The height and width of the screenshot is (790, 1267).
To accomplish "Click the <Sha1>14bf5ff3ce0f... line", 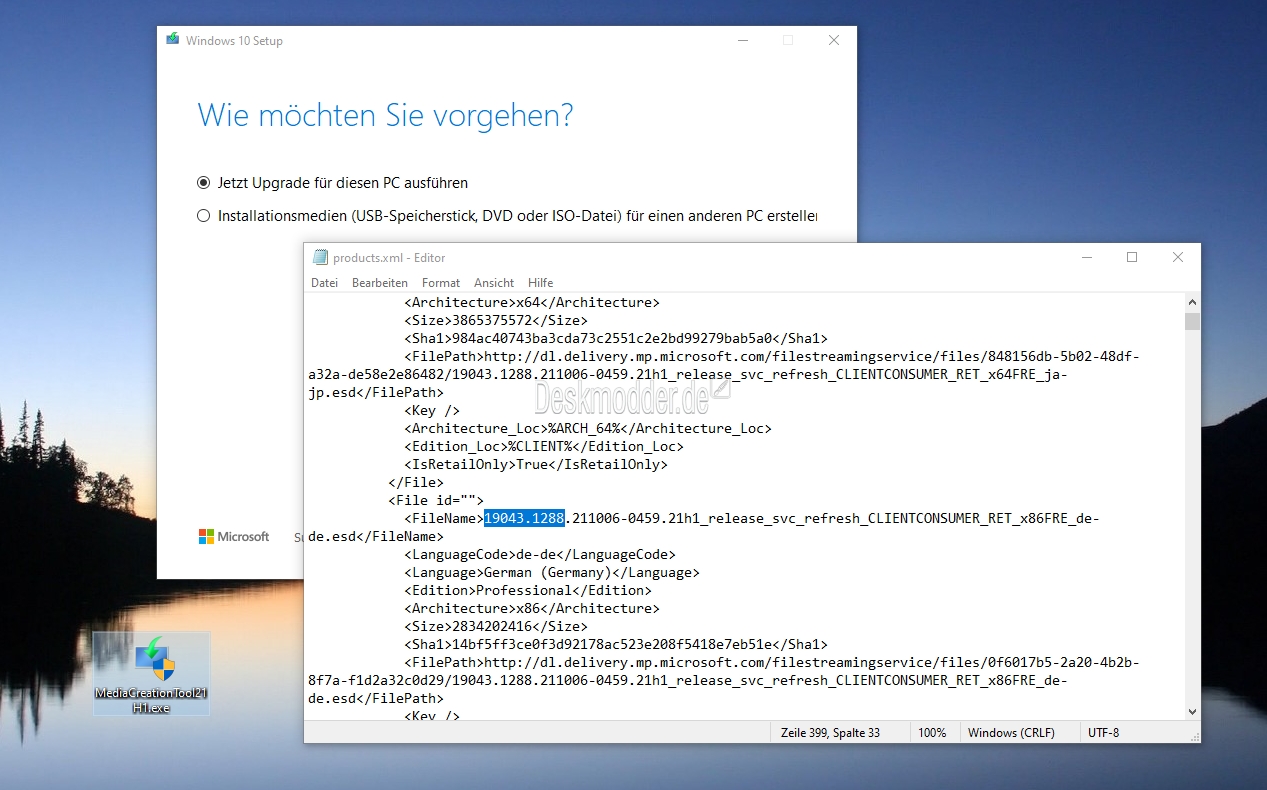I will [x=616, y=644].
